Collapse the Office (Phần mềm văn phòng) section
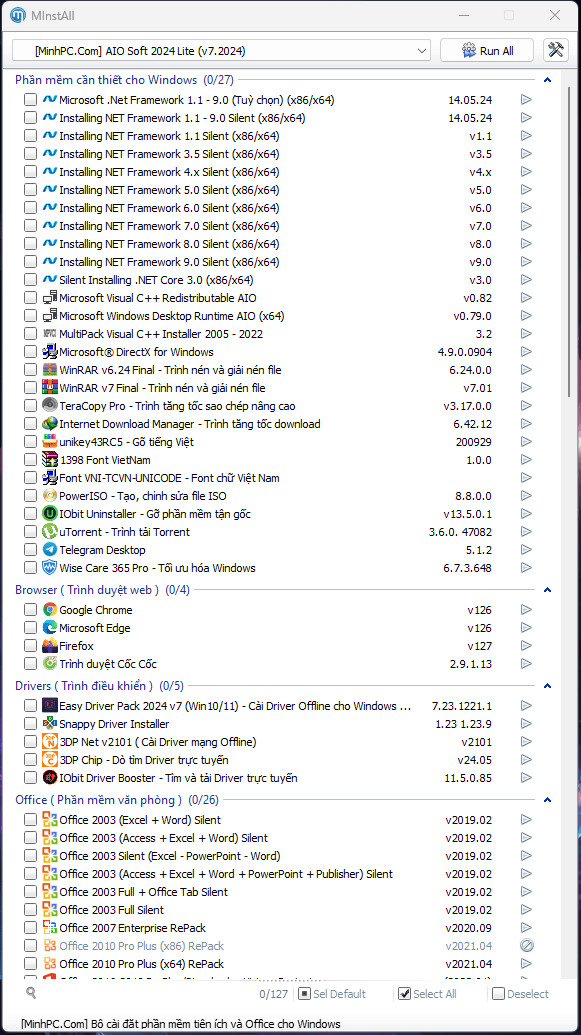This screenshot has width=581, height=1035. (x=547, y=800)
